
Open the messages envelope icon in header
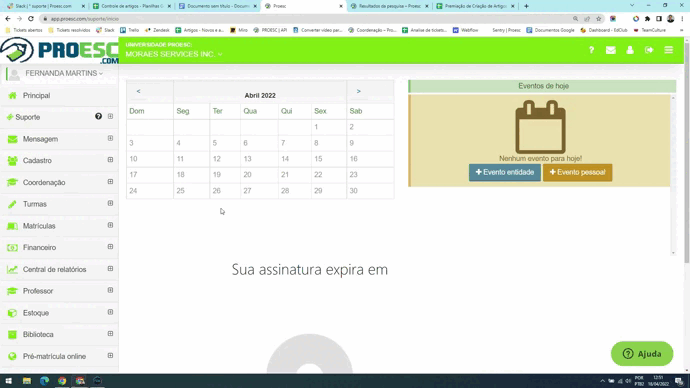(x=610, y=50)
